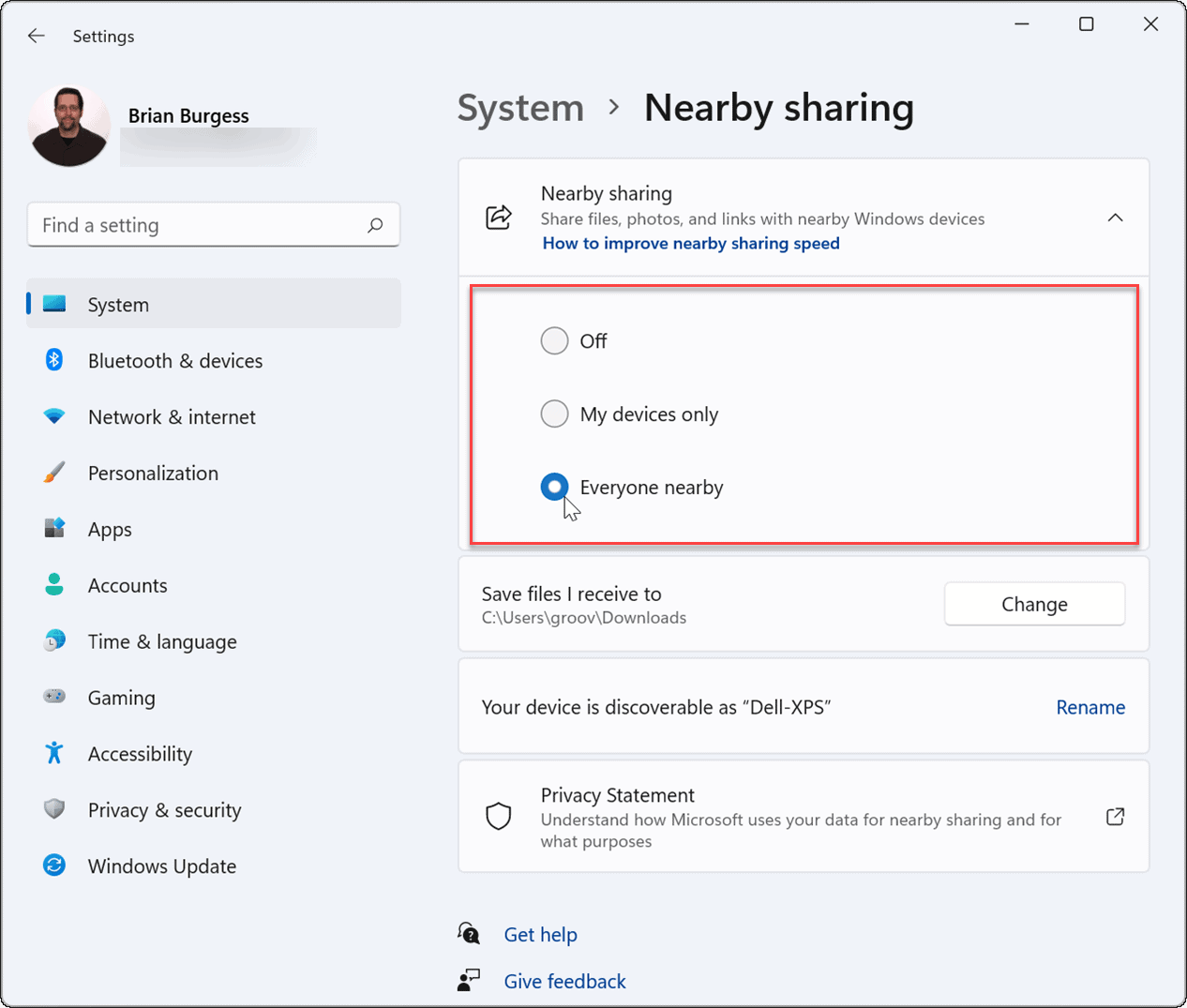Choose My devices only sharing option
1187x1008 pixels.
(x=554, y=414)
